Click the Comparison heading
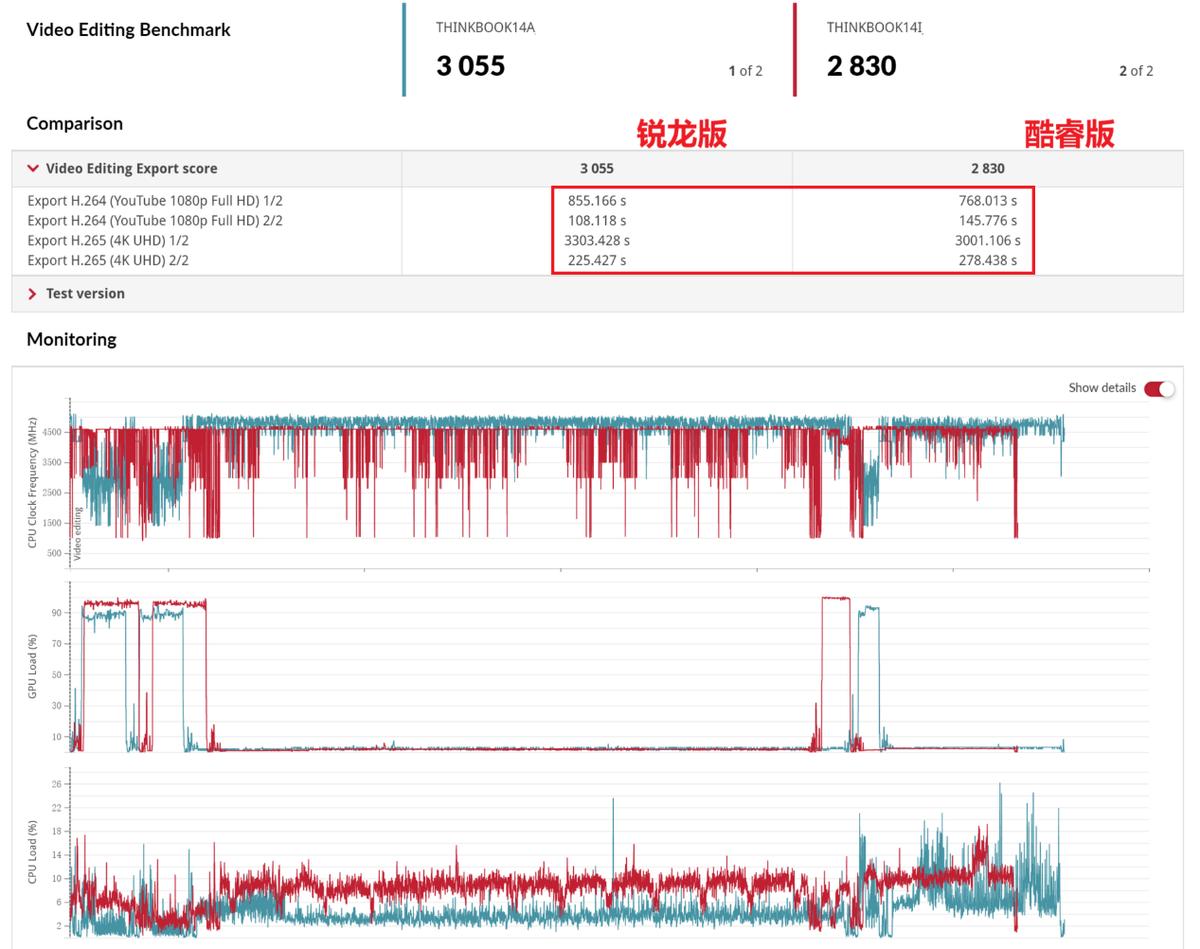The image size is (1200, 949). point(75,124)
